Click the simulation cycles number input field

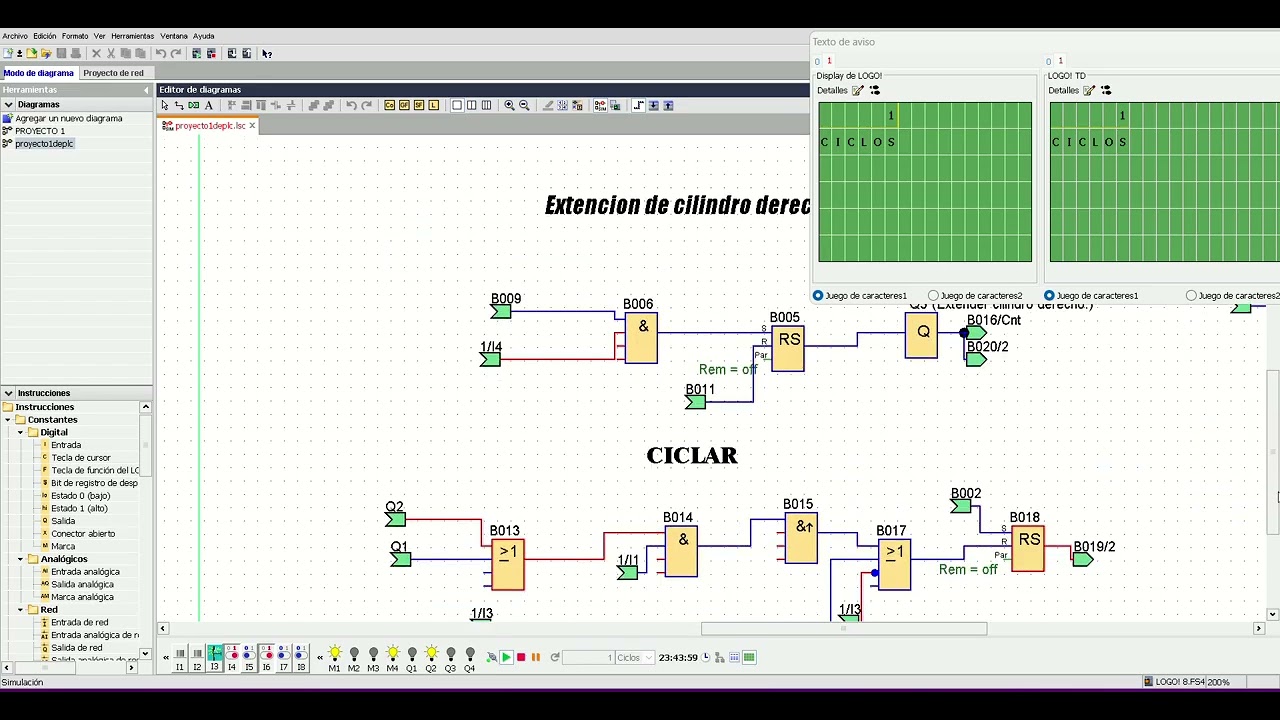pyautogui.click(x=588, y=657)
